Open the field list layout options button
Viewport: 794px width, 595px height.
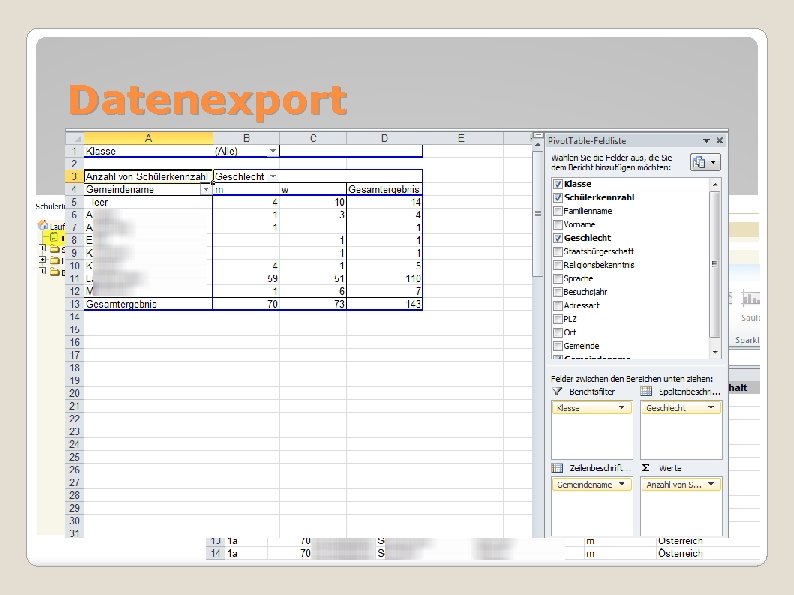[705, 163]
